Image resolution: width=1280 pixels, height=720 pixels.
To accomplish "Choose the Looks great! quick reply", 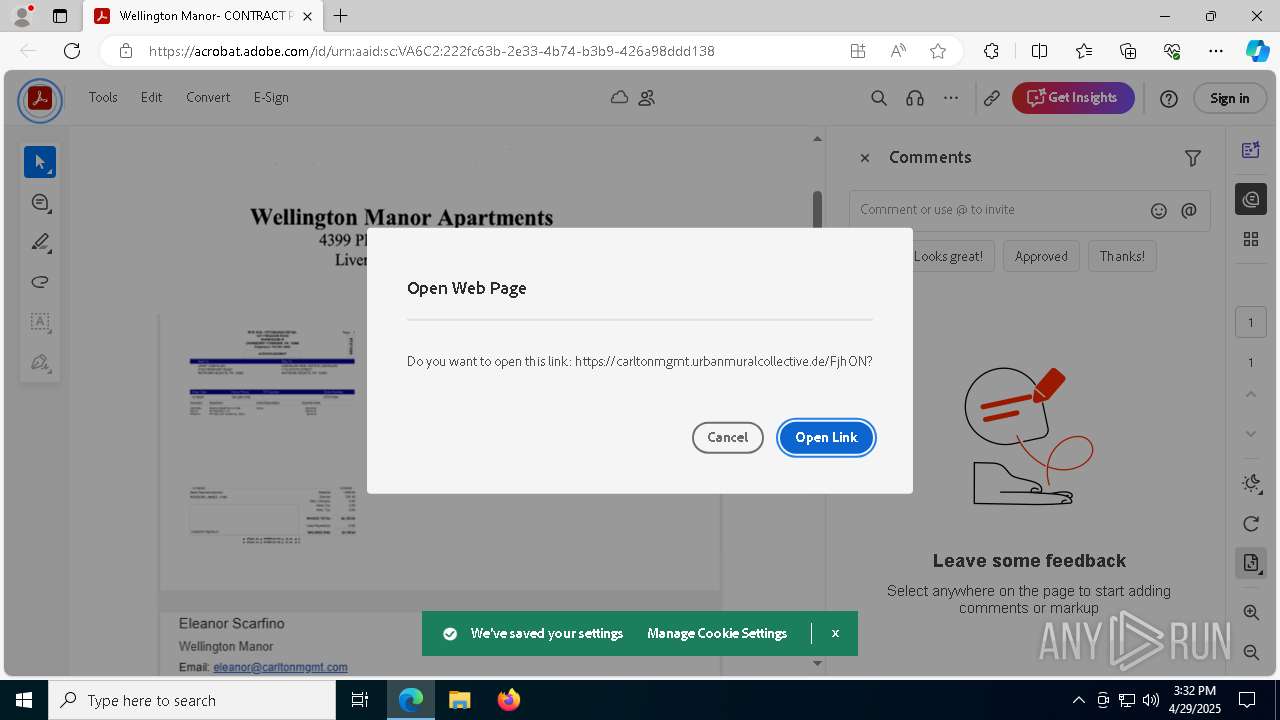I will coord(948,256).
